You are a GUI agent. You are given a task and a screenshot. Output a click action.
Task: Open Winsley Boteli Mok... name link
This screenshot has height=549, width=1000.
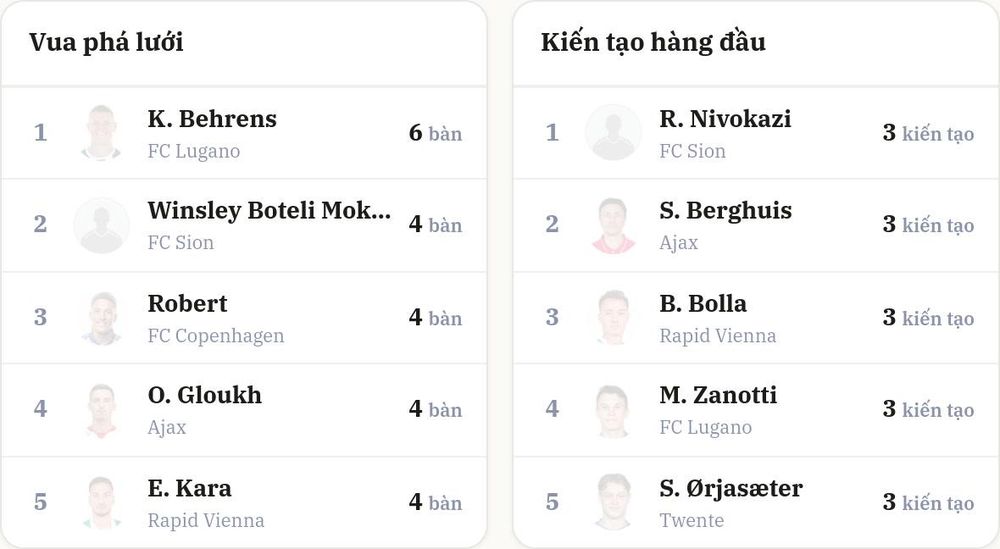(269, 210)
